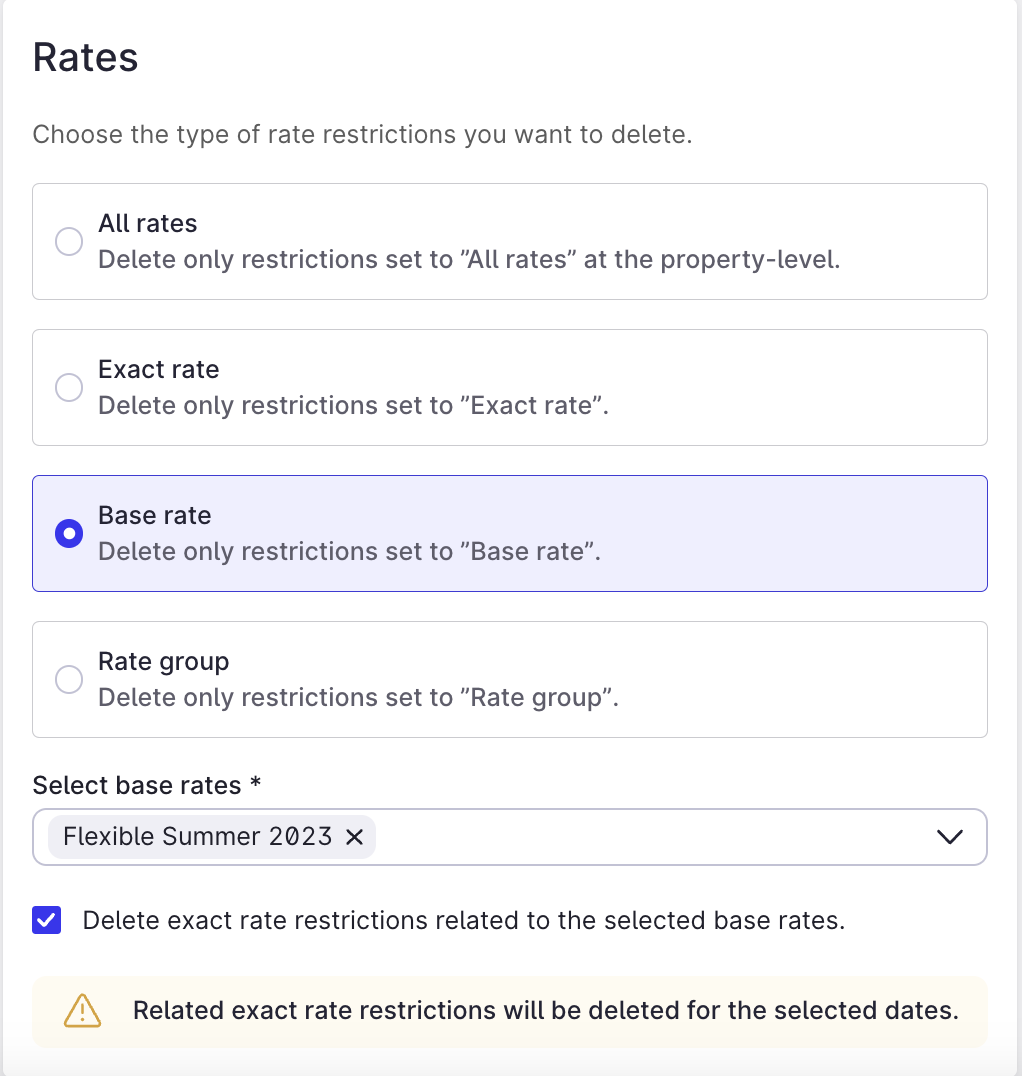Image resolution: width=1022 pixels, height=1076 pixels.
Task: Expand the base rates dropdown chevron
Action: coord(950,837)
